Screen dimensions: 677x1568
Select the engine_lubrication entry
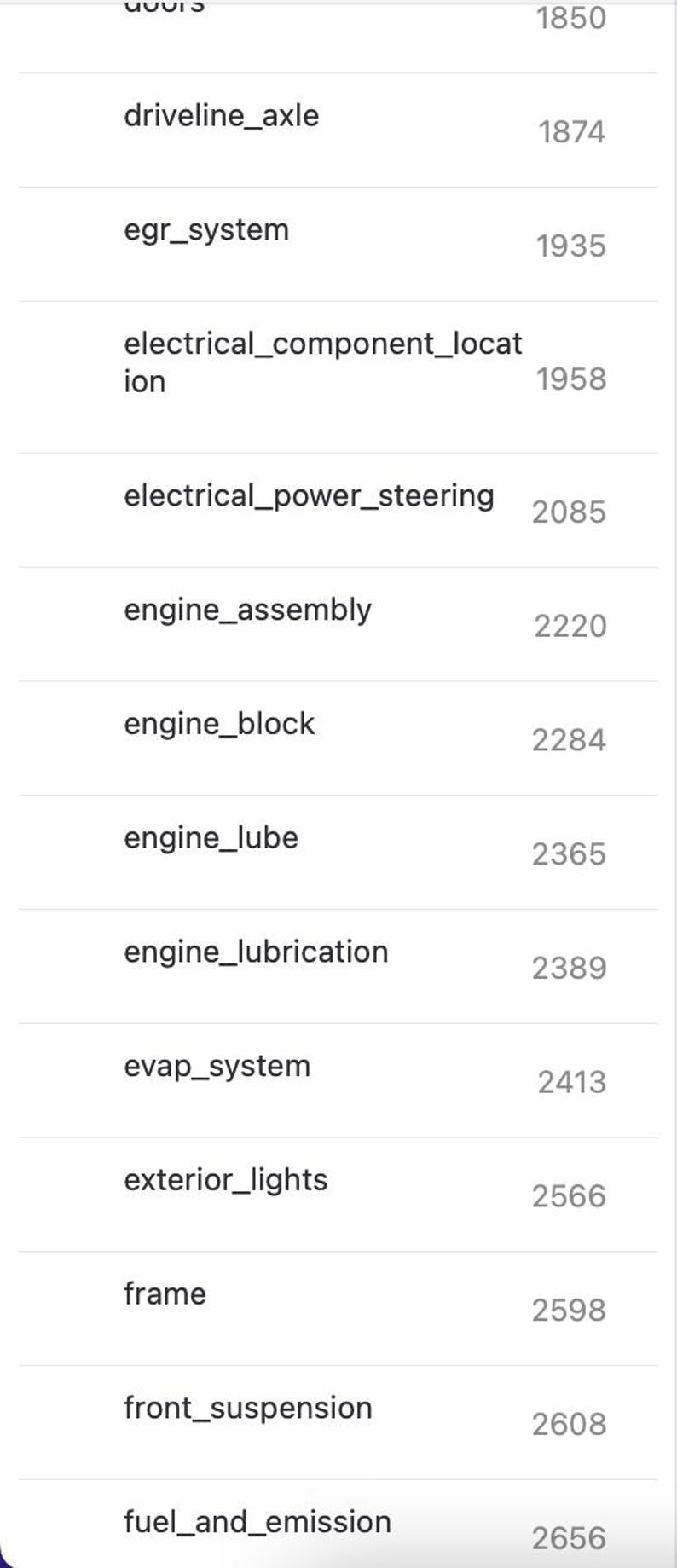coord(256,952)
